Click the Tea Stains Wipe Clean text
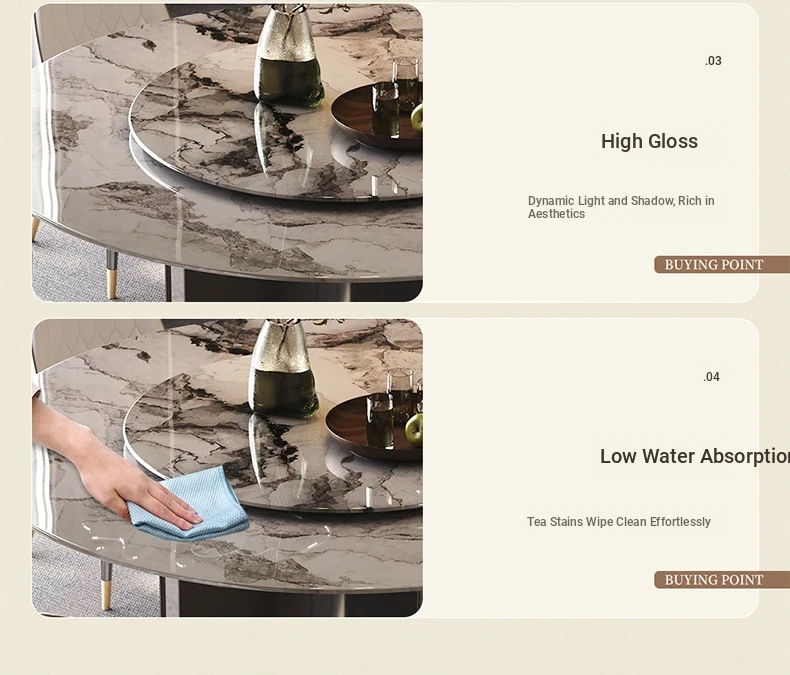The width and height of the screenshot is (790, 675). coord(619,522)
